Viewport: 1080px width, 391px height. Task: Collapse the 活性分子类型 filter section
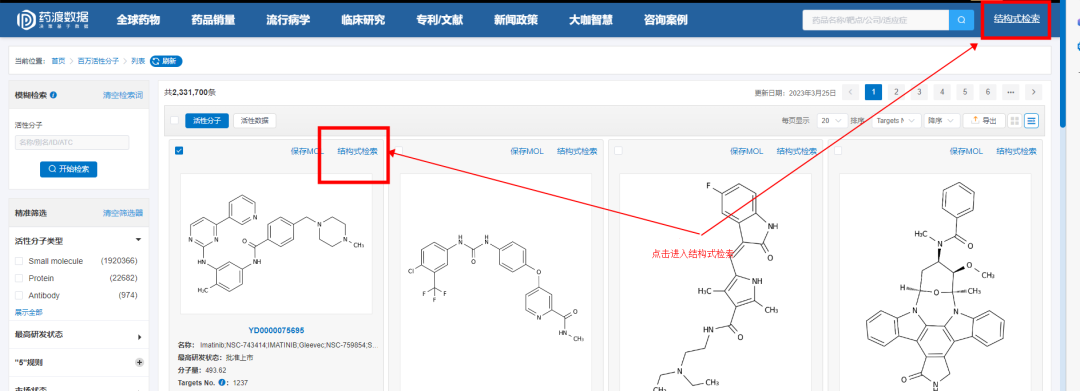138,240
